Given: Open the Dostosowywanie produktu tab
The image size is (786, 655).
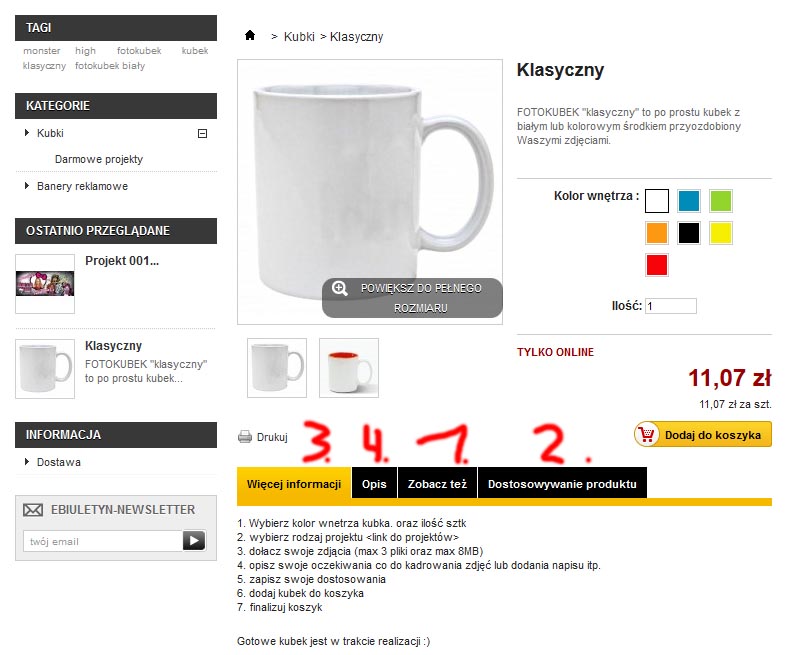Looking at the screenshot, I should tap(562, 484).
